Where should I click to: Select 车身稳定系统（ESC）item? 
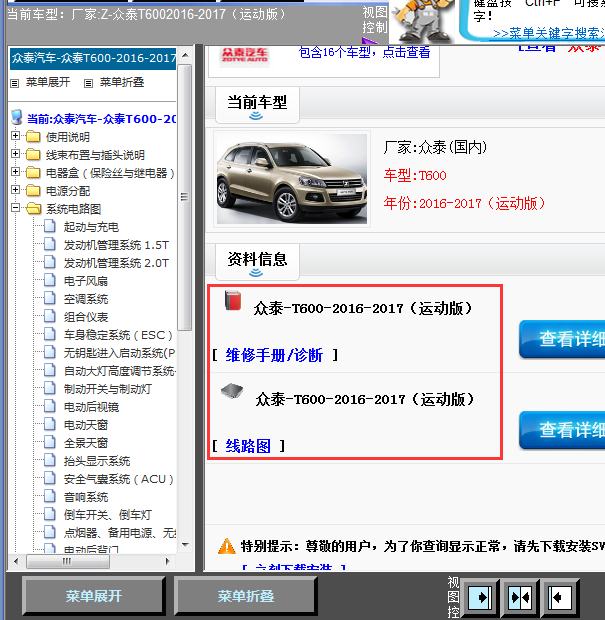coord(118,335)
